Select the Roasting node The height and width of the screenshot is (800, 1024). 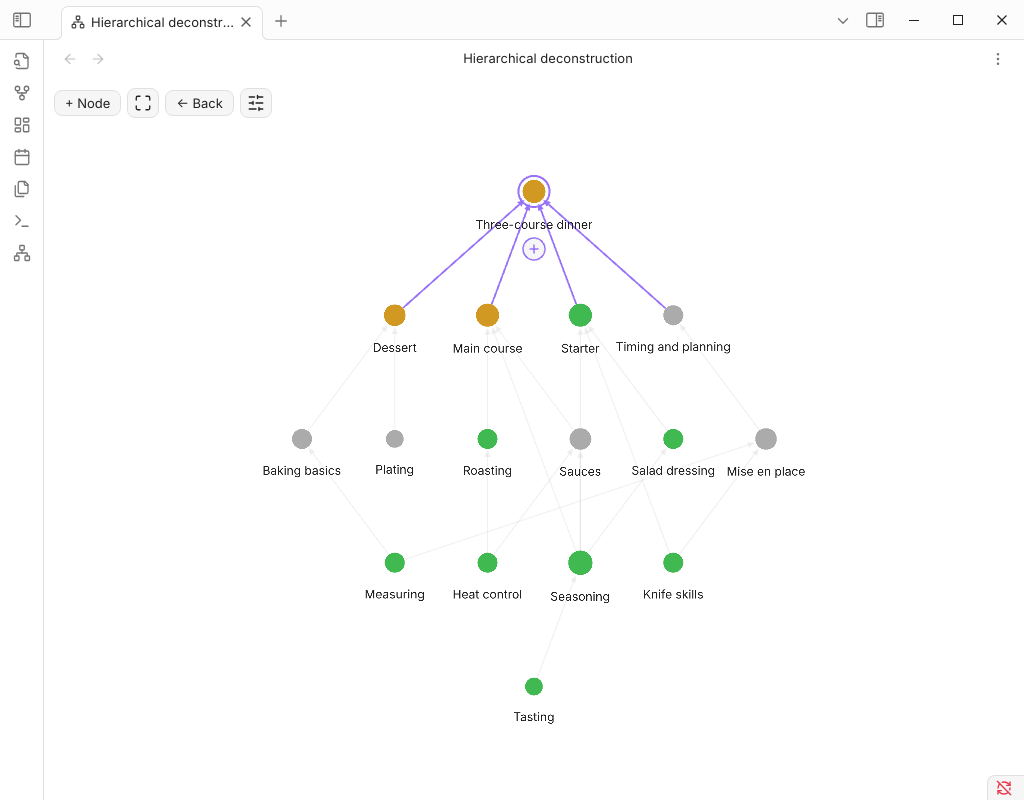click(487, 439)
